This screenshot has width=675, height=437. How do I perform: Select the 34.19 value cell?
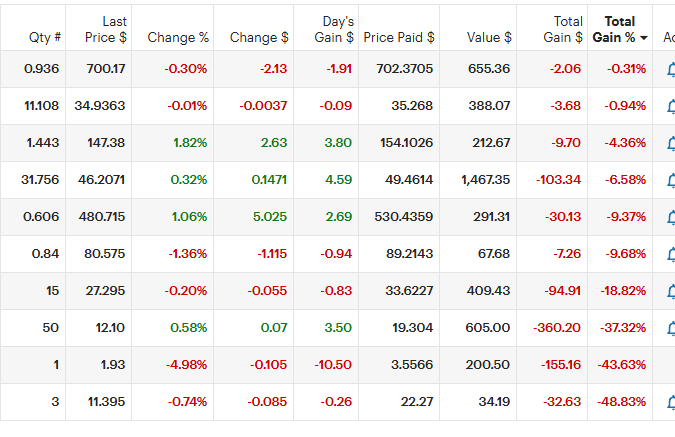pos(478,402)
